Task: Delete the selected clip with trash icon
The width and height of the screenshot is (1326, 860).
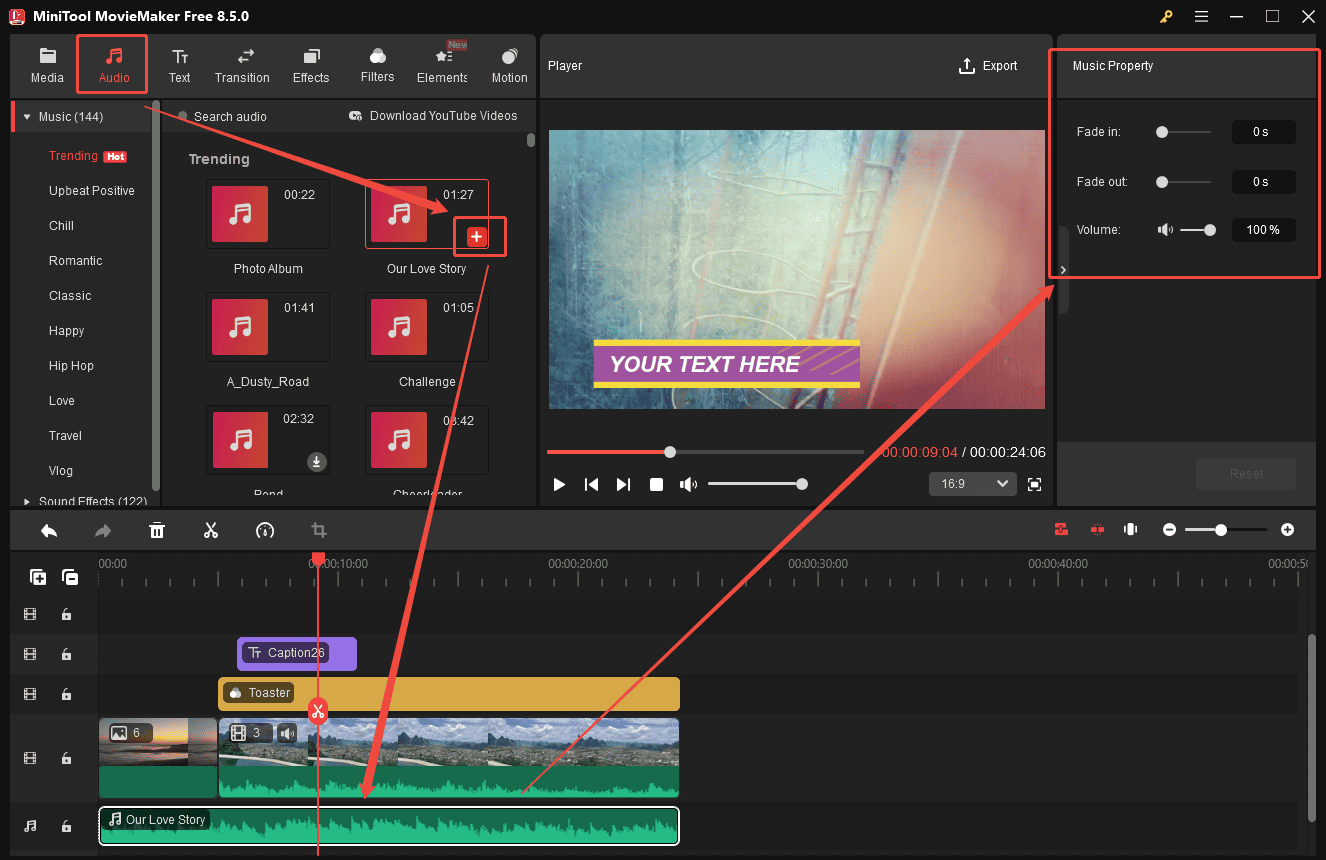Action: [157, 530]
